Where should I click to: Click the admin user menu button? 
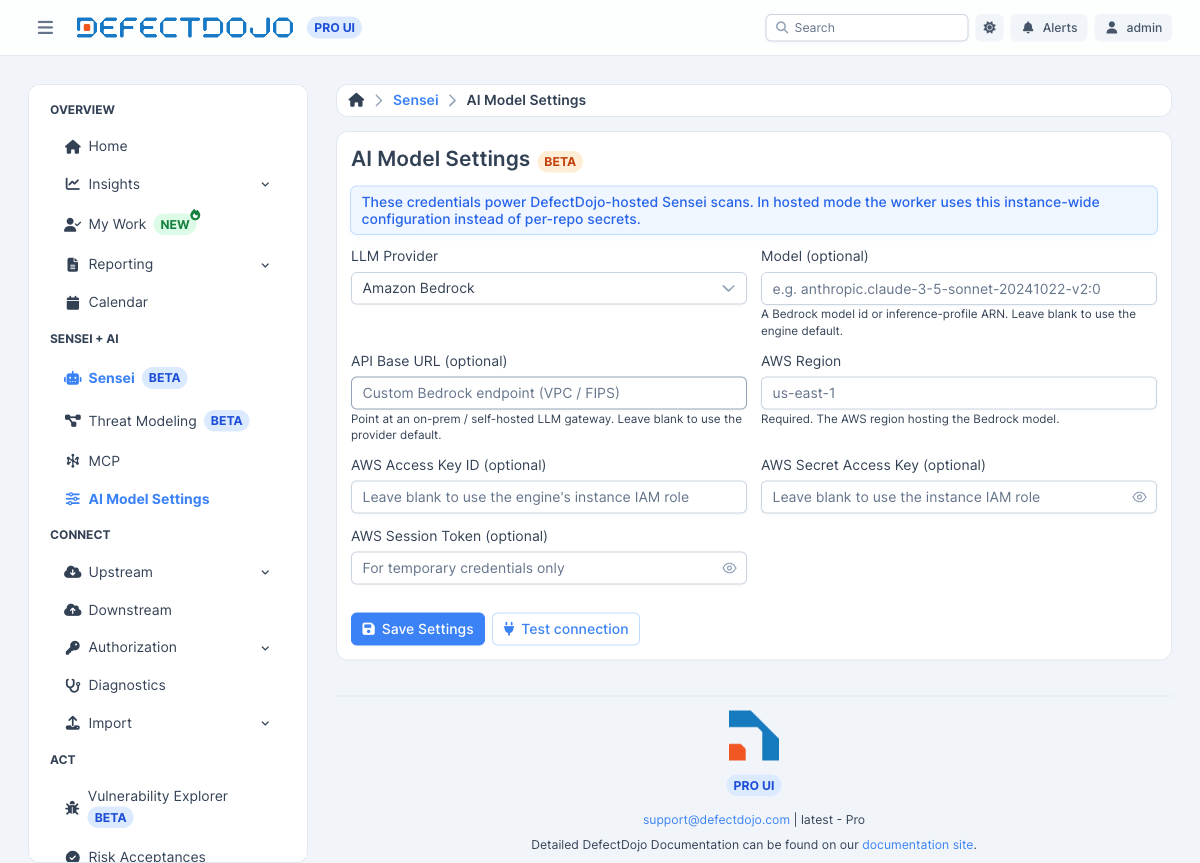click(1133, 28)
